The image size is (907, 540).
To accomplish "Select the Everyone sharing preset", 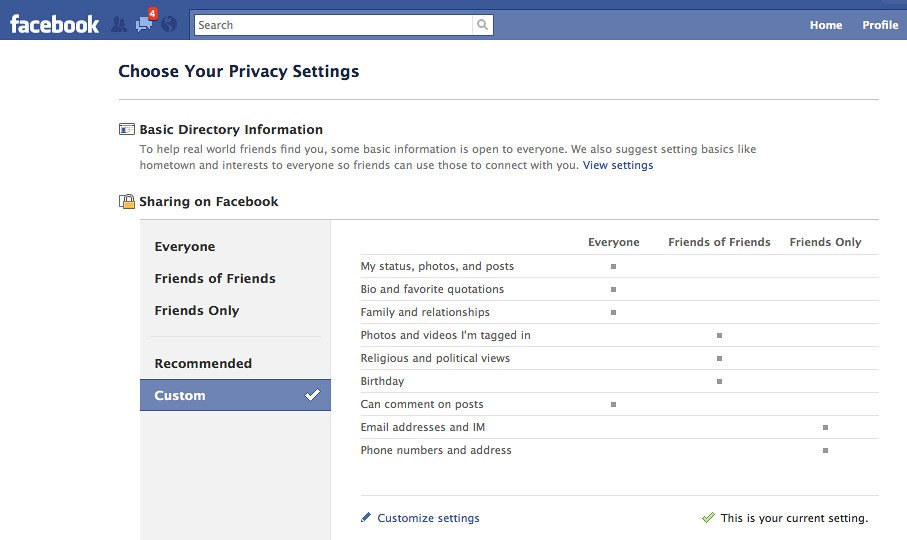I will point(185,247).
